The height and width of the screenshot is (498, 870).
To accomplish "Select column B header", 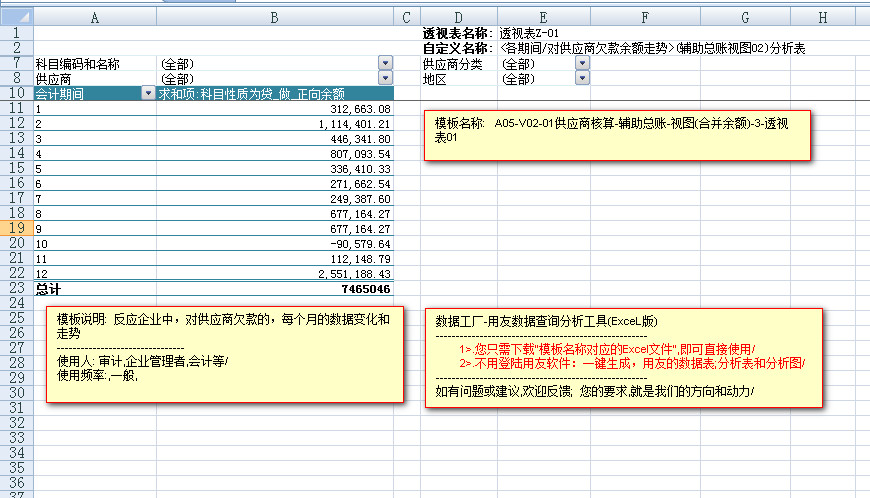I will 273,17.
